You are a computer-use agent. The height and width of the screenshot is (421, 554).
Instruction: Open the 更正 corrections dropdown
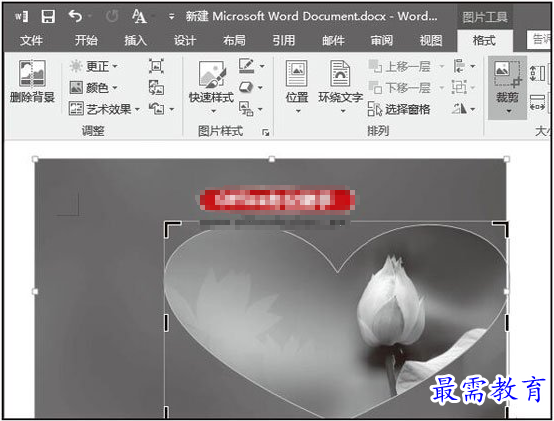pyautogui.click(x=93, y=66)
